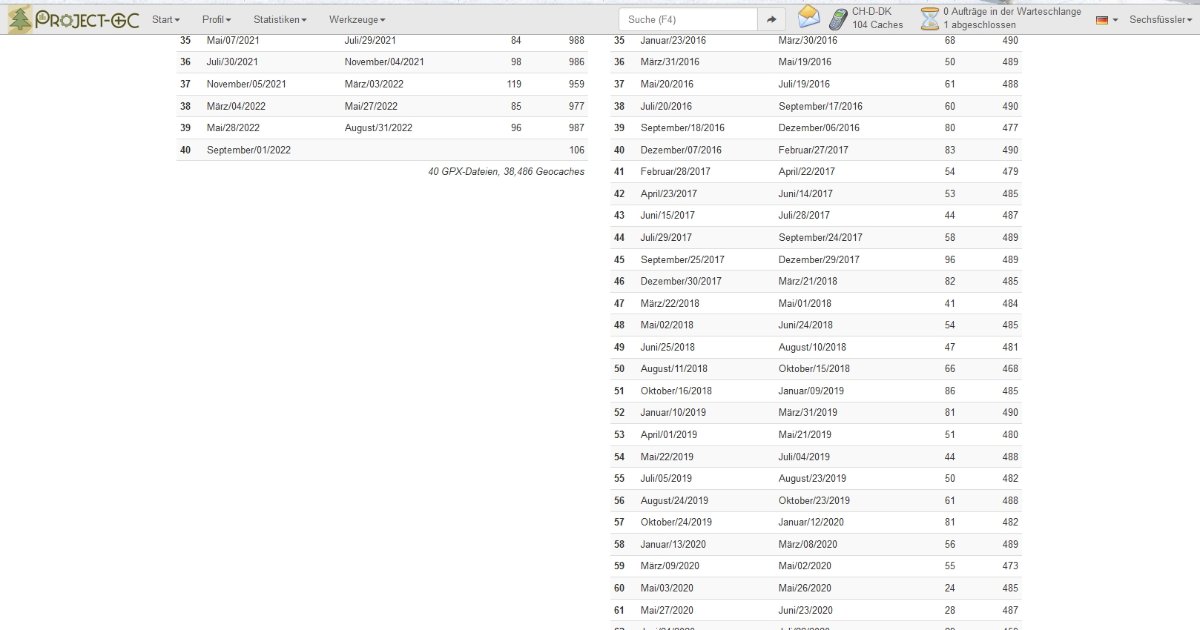Select the date April/01/2019
Image resolution: width=1200 pixels, height=630 pixels.
(669, 436)
